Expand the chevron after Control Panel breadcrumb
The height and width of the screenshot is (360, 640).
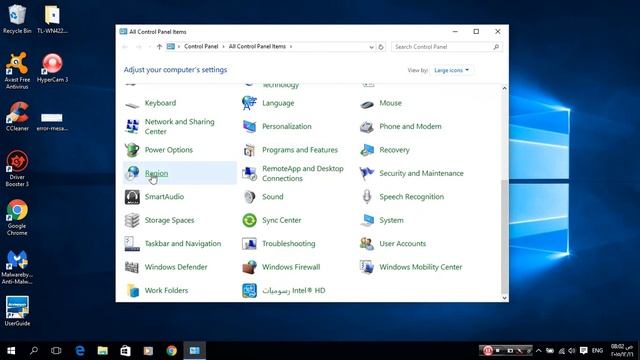(223, 47)
